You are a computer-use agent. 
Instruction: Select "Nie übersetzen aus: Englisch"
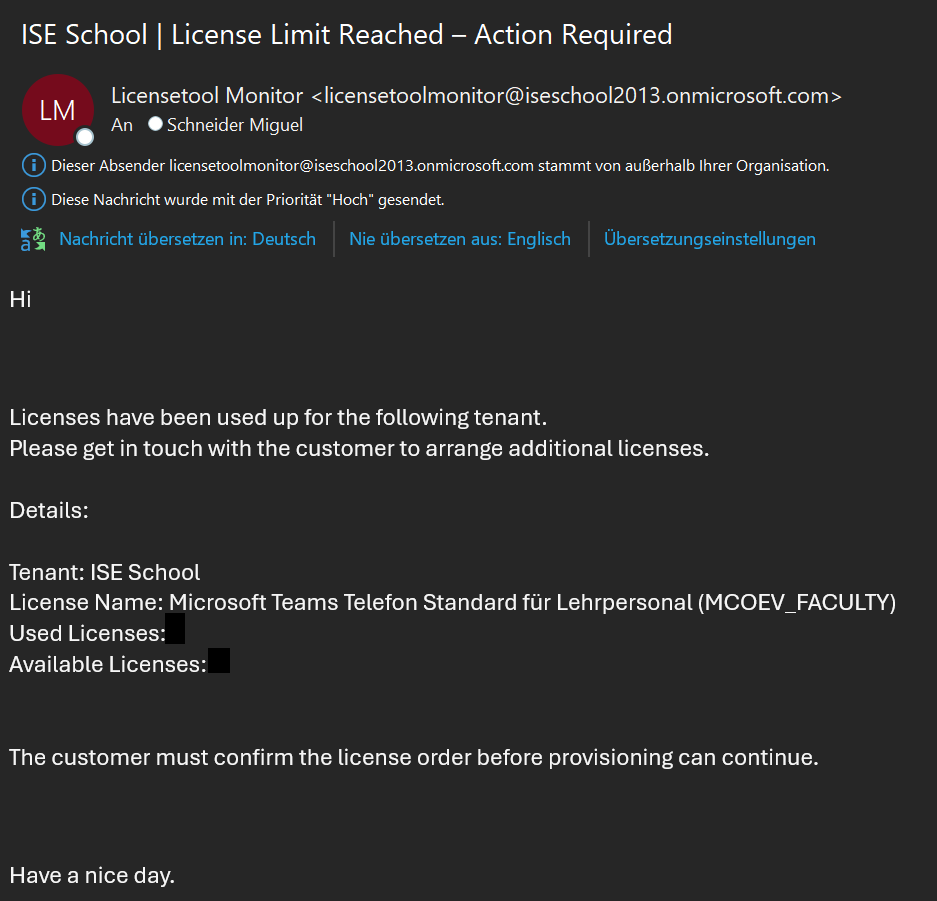pos(459,239)
